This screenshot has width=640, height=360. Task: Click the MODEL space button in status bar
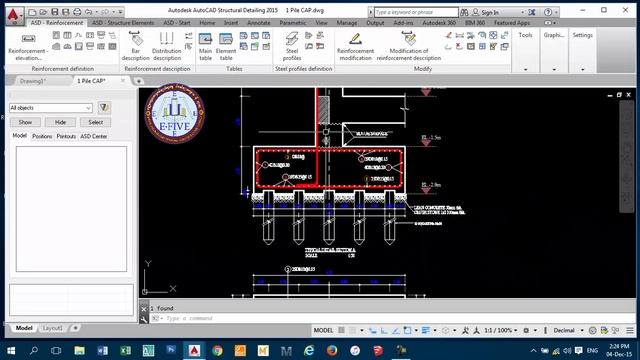coord(323,330)
